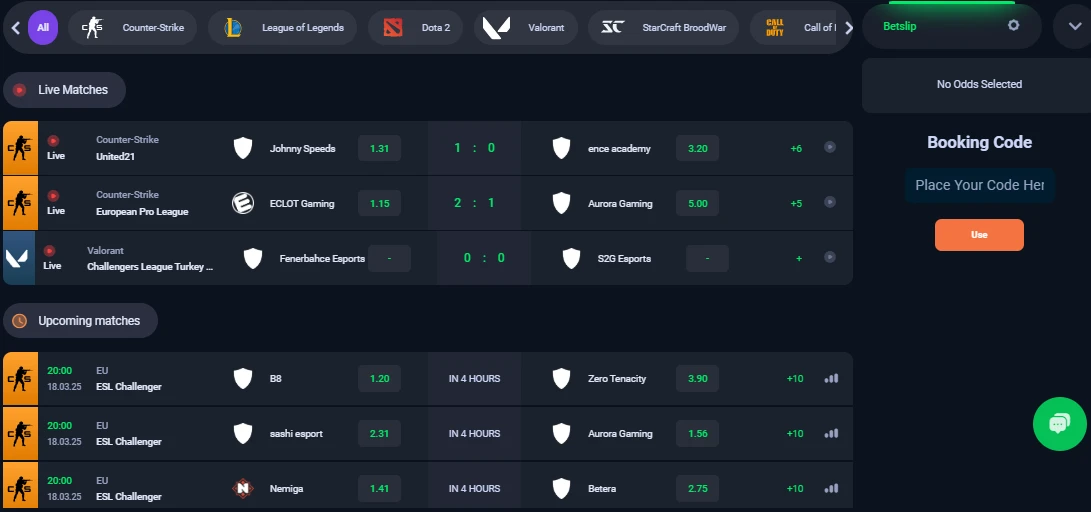The image size is (1091, 512).
Task: Click Fenerbahce Esports shield logo
Action: (253, 258)
